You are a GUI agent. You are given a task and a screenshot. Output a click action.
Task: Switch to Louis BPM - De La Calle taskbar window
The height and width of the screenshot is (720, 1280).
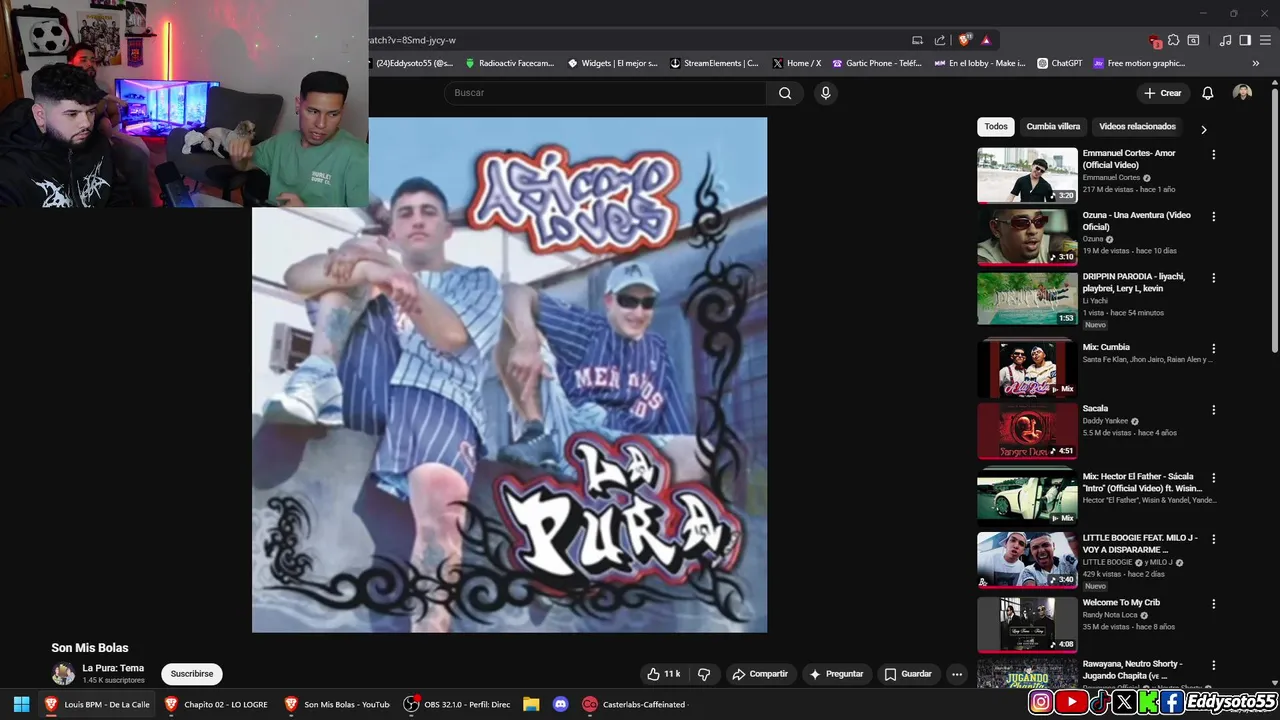[x=98, y=704]
